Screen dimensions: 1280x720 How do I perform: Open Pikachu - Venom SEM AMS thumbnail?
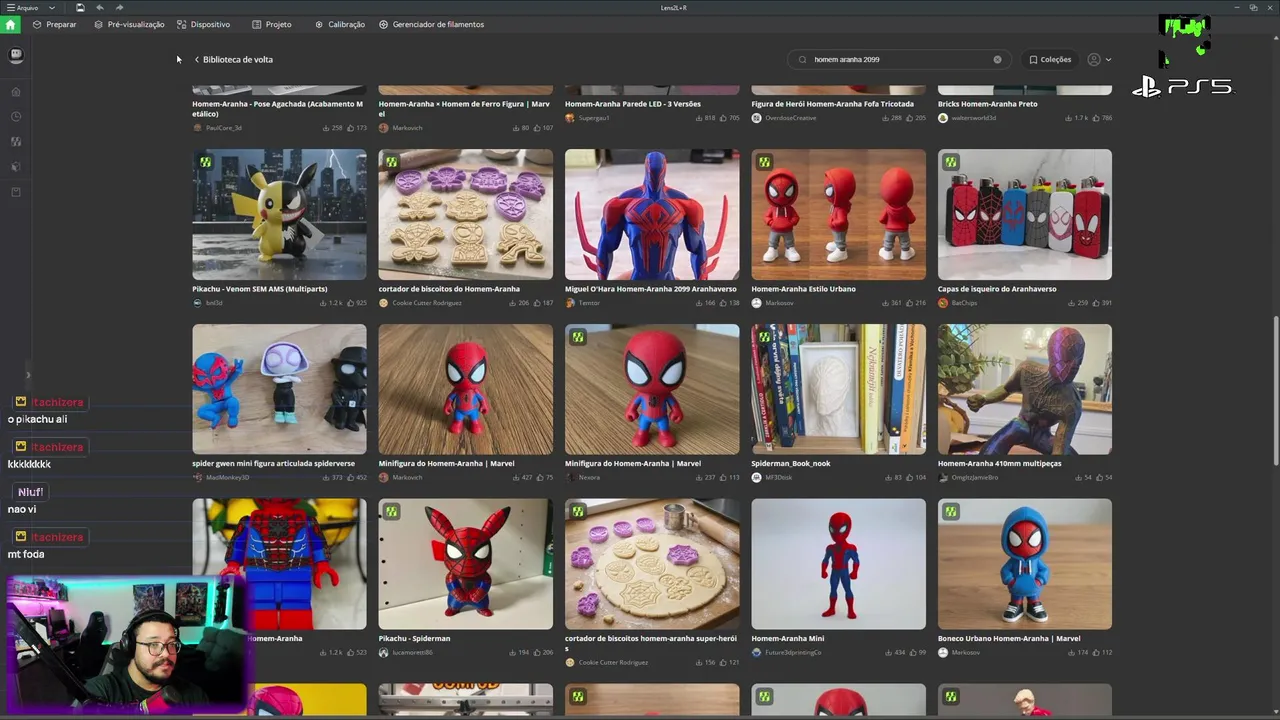[279, 215]
